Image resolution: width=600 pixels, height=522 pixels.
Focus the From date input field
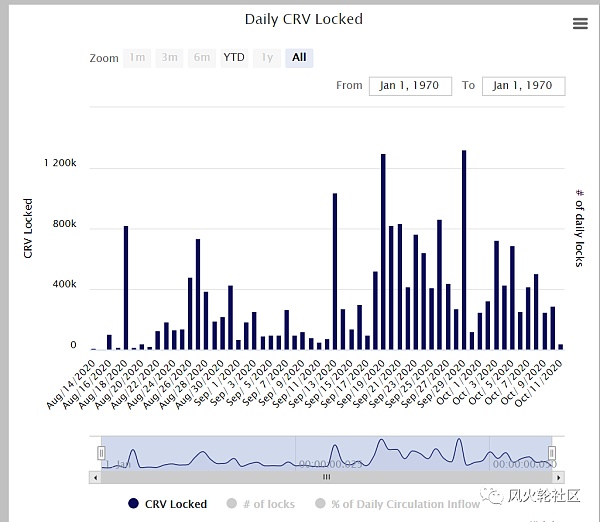click(410, 86)
